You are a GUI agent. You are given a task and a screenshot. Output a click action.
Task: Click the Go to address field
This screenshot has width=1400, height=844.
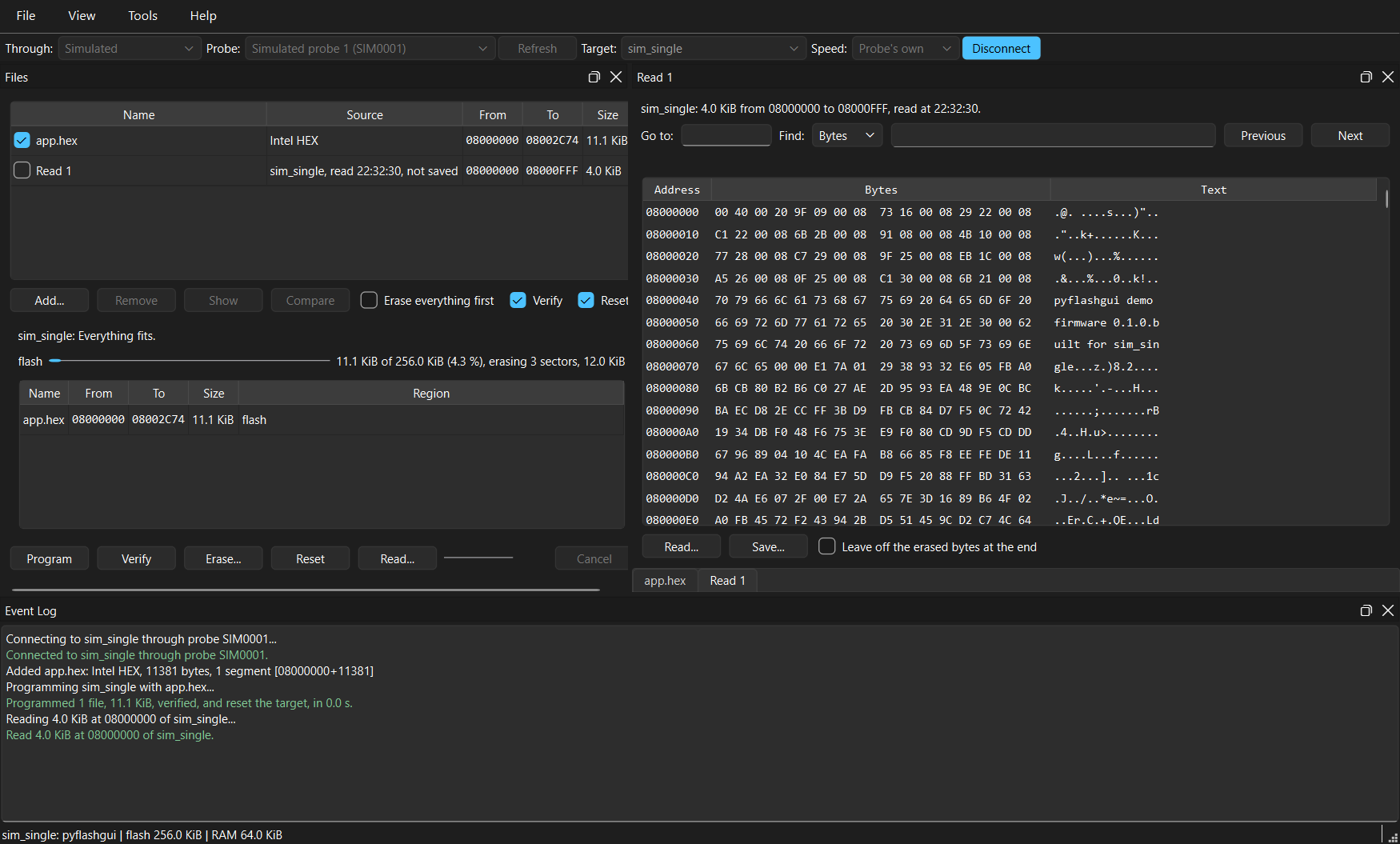point(726,136)
